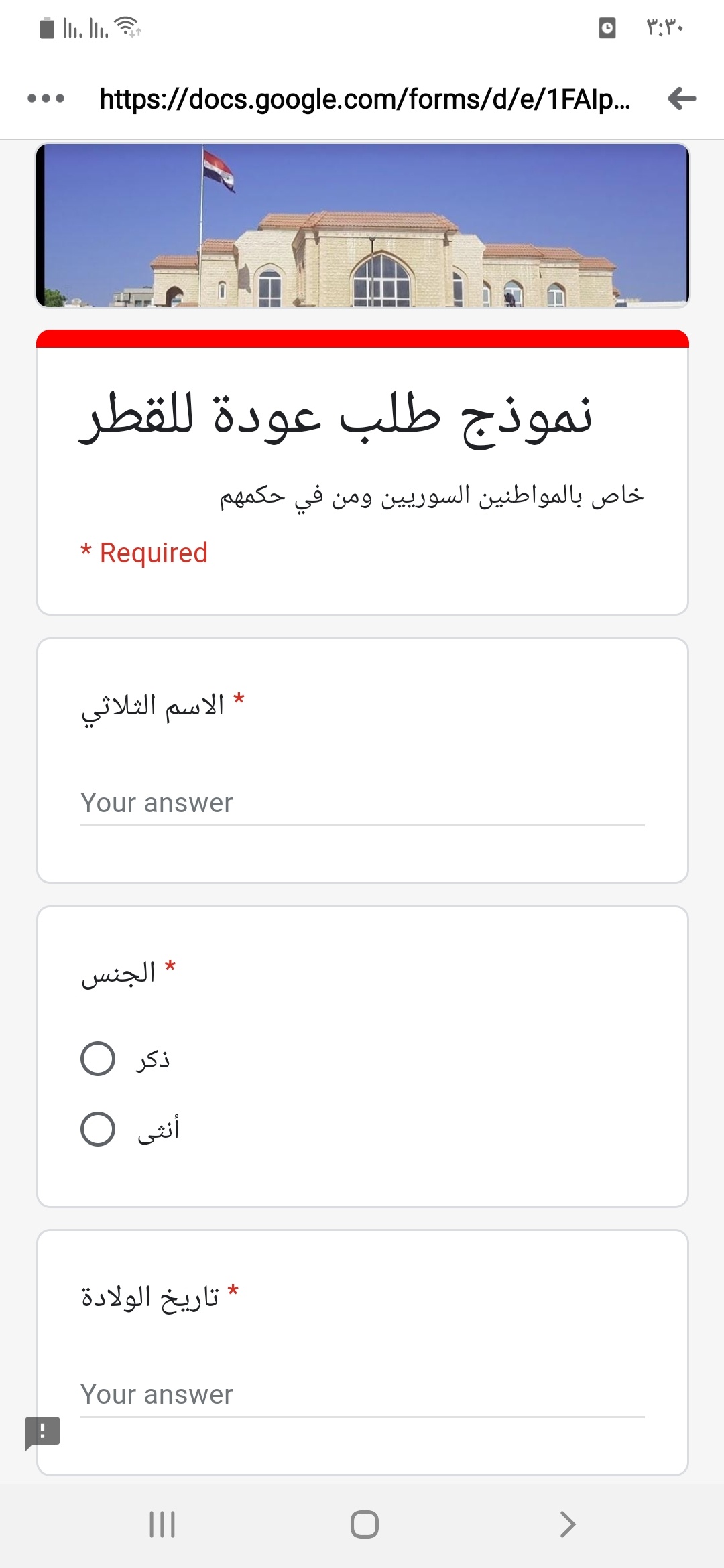Screen dimensions: 724x1568
Task: Tap the red Required notice text
Action: click(x=144, y=553)
